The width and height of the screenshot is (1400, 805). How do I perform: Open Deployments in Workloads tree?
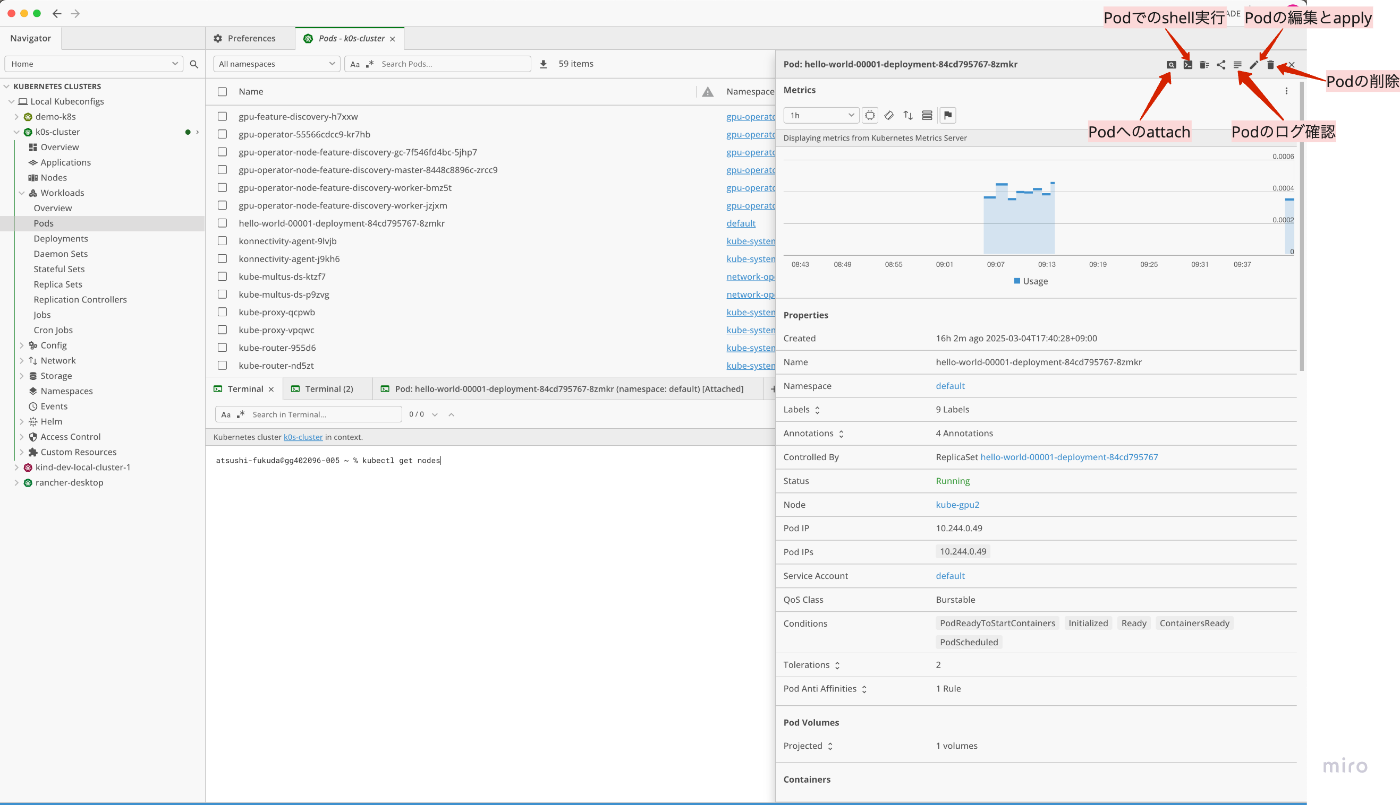click(61, 239)
